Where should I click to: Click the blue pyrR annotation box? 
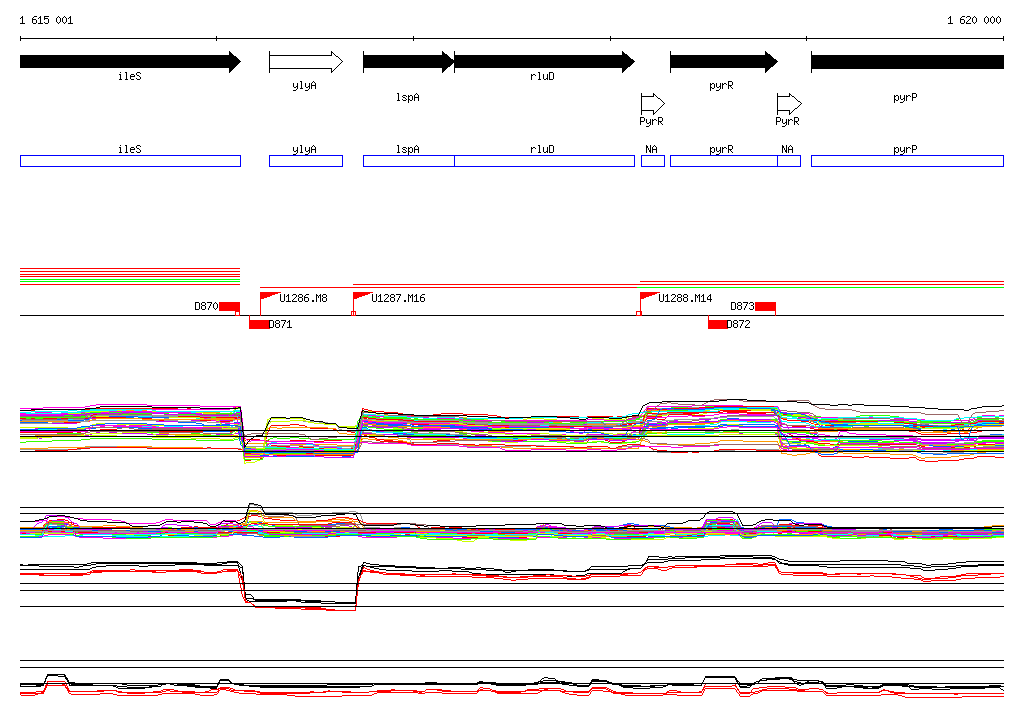[x=724, y=161]
